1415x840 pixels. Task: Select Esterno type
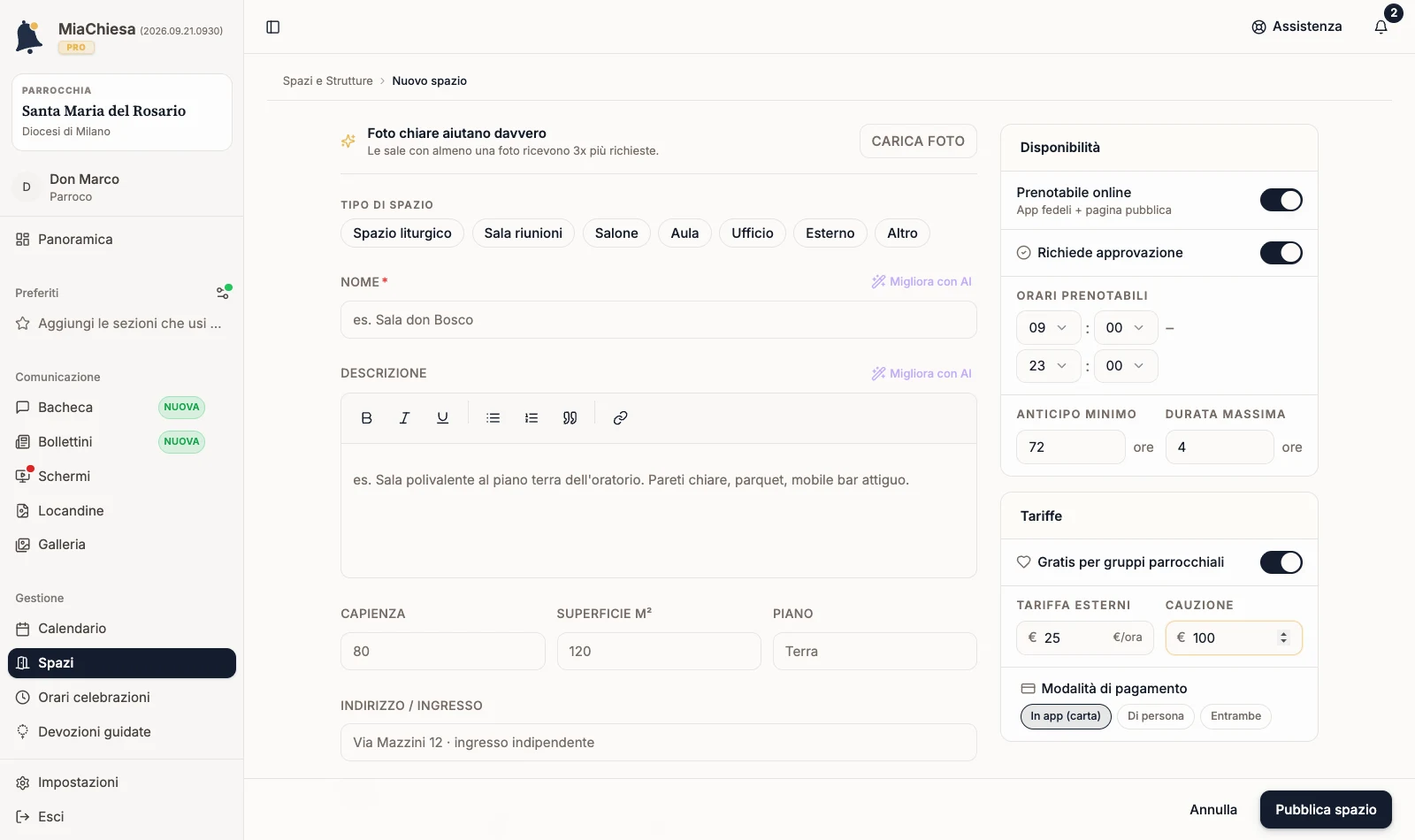(830, 233)
